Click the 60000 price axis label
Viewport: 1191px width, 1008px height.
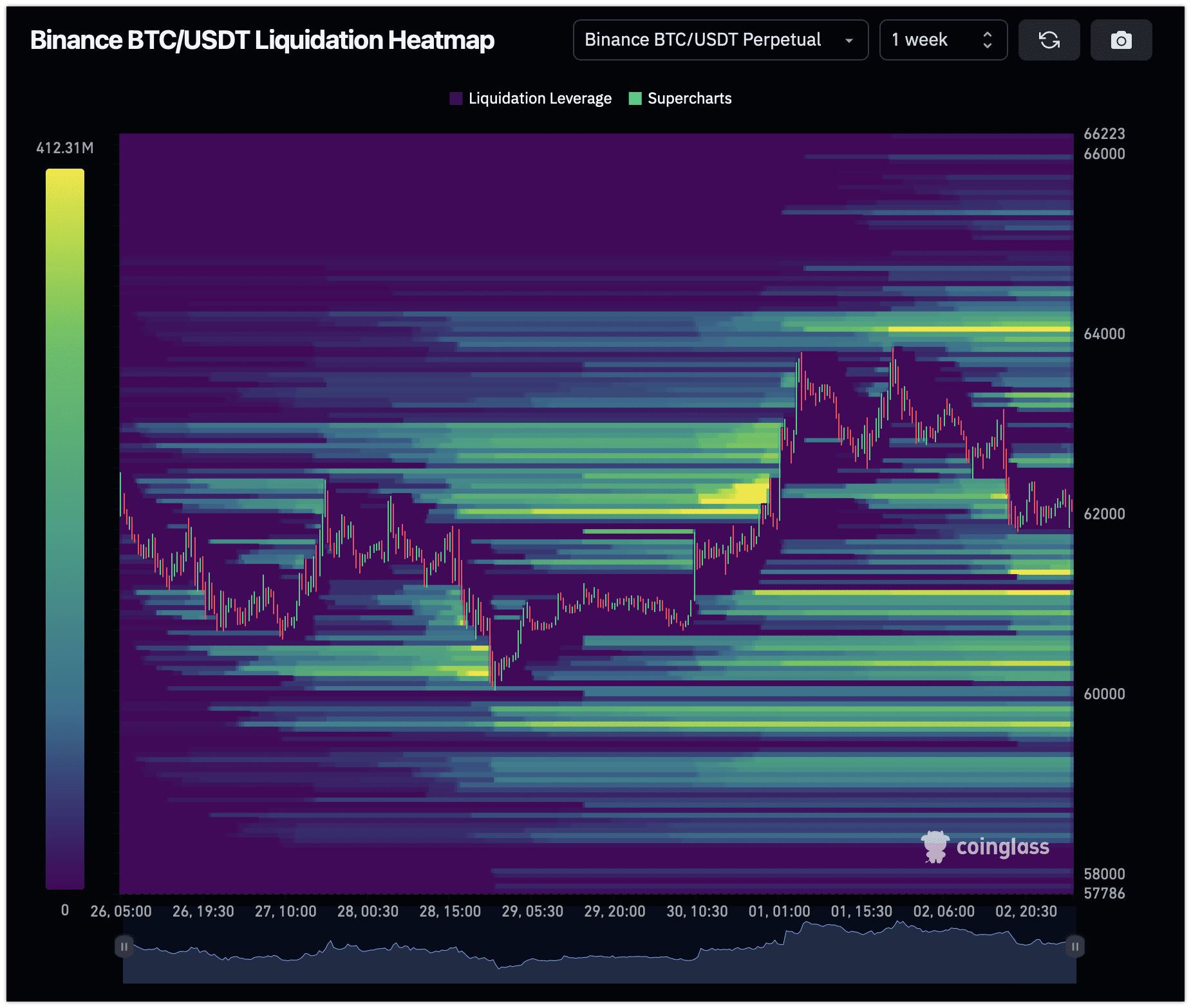(1104, 694)
